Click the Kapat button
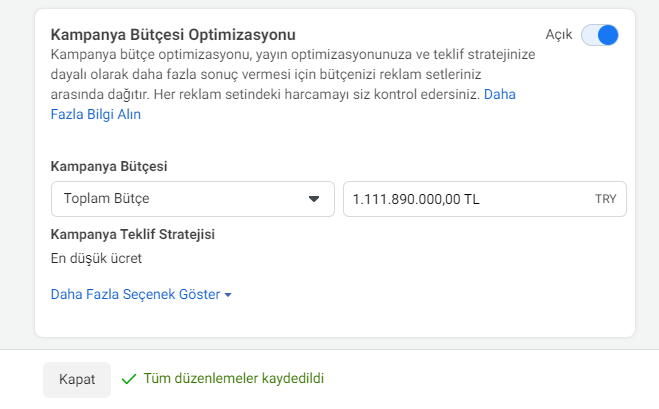 pyautogui.click(x=77, y=380)
